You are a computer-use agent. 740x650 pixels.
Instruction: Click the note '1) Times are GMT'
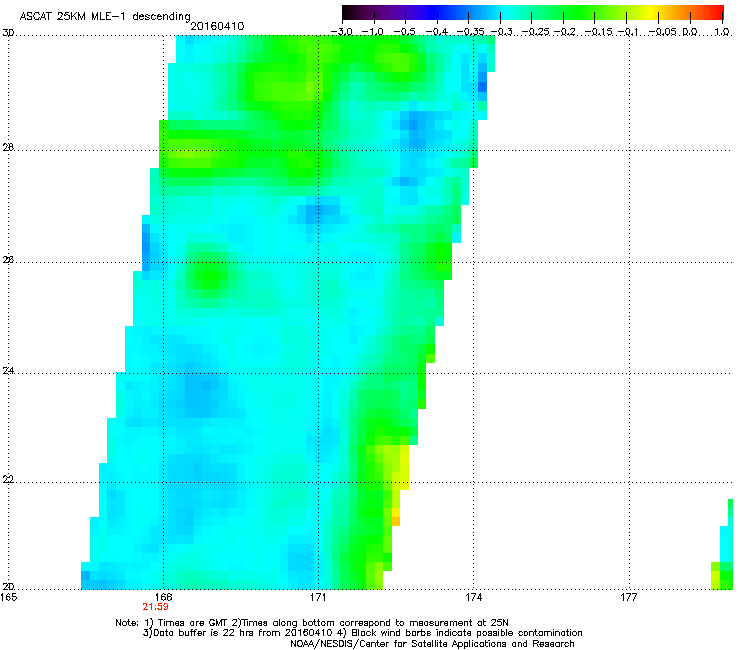point(186,623)
